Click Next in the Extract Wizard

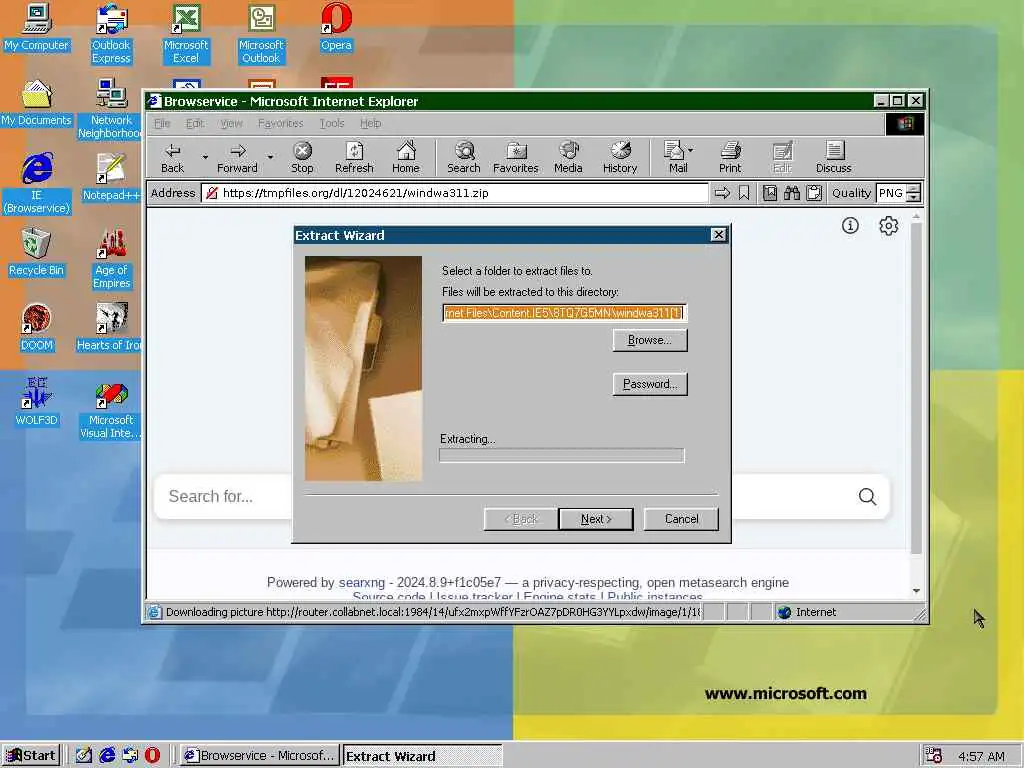point(596,519)
